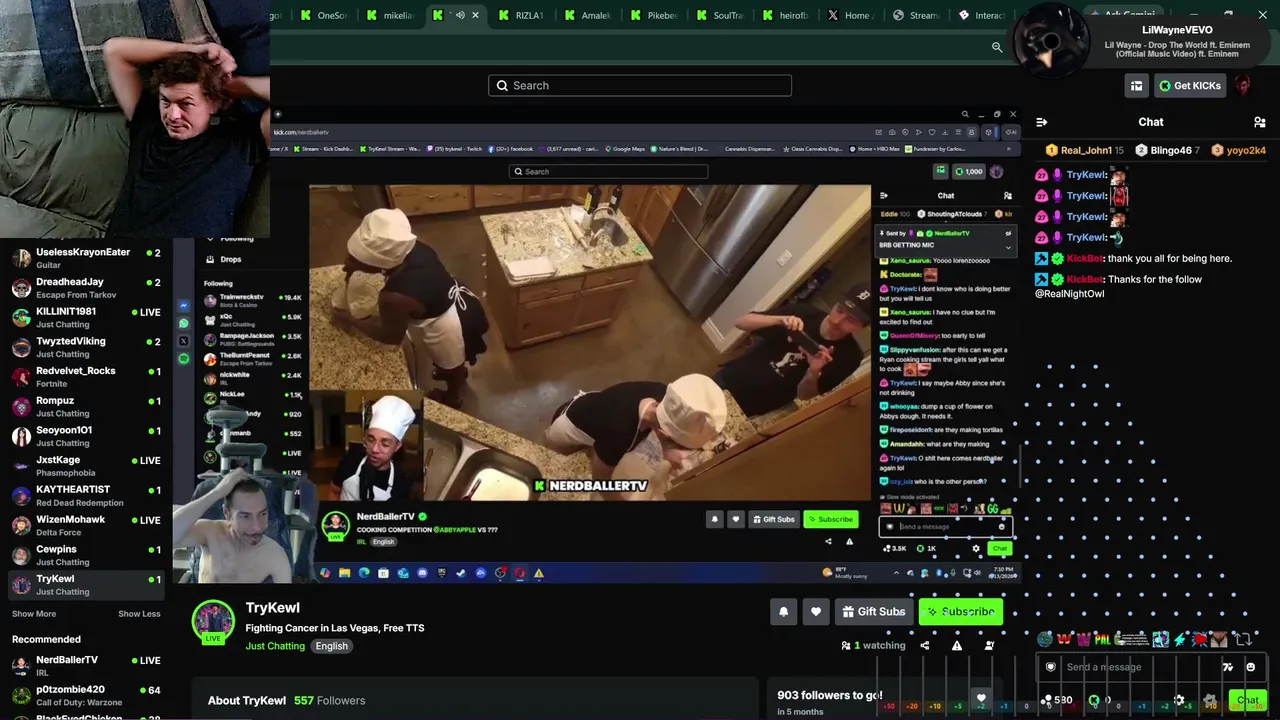Screen dimensions: 1280x720
Task: Click the Gift Subs button for TryKewl
Action: pyautogui.click(x=873, y=612)
